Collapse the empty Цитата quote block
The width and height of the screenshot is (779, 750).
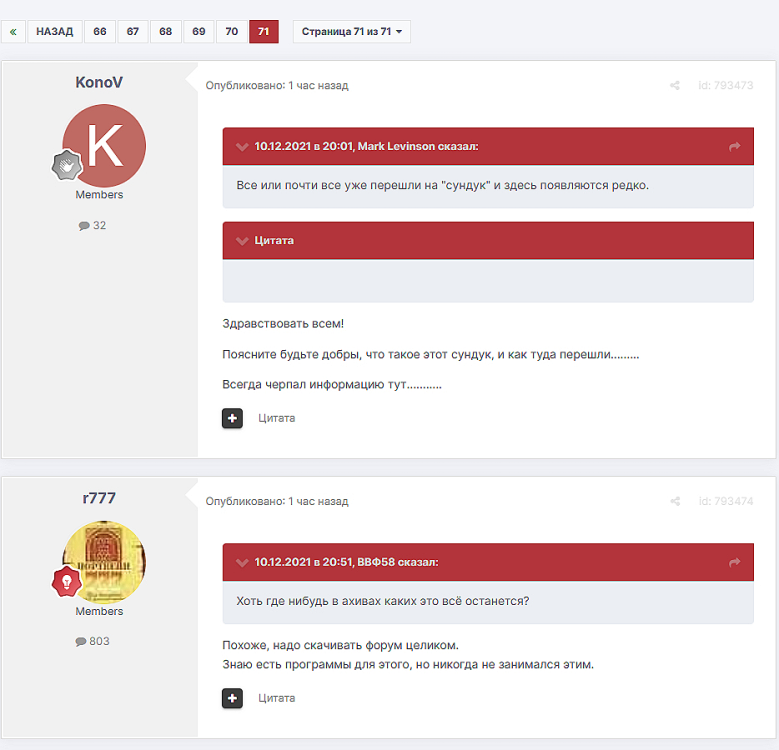click(x=241, y=241)
